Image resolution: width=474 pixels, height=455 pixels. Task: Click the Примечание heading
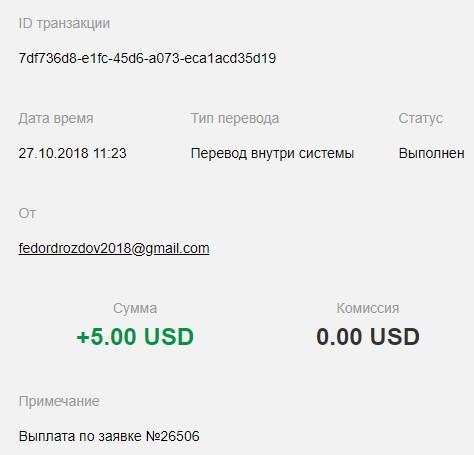tap(59, 401)
